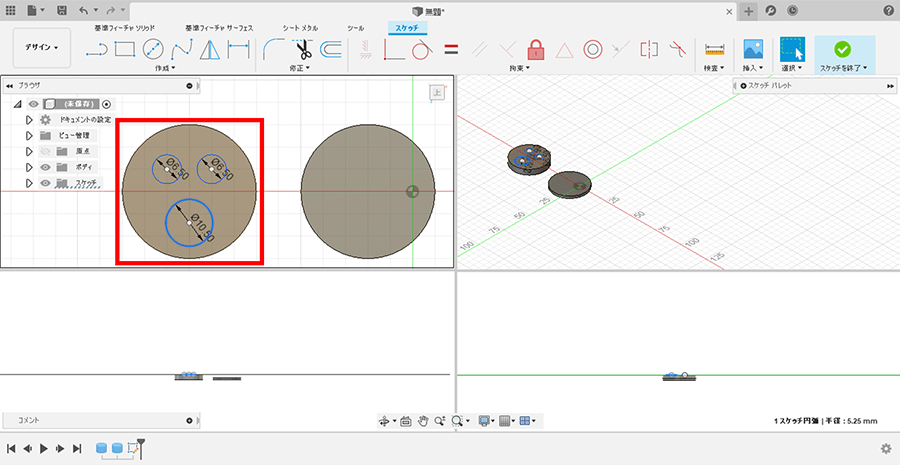Select the Line sketch tool

[x=97, y=48]
